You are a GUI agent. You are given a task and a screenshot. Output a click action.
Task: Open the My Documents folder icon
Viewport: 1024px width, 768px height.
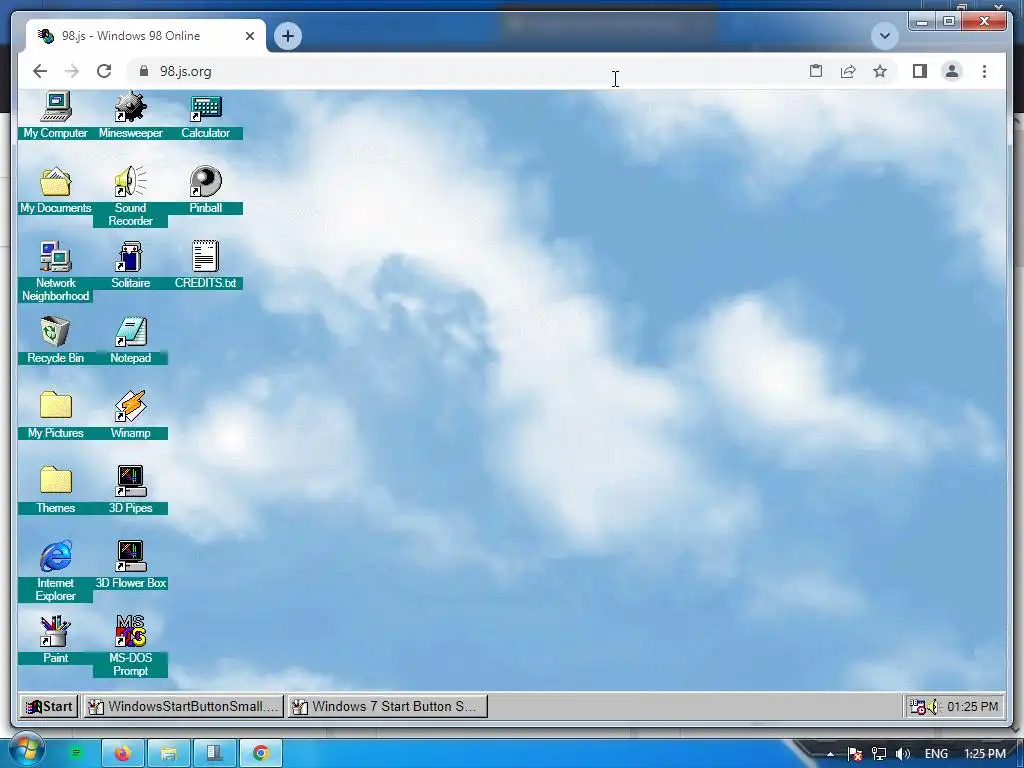click(56, 191)
